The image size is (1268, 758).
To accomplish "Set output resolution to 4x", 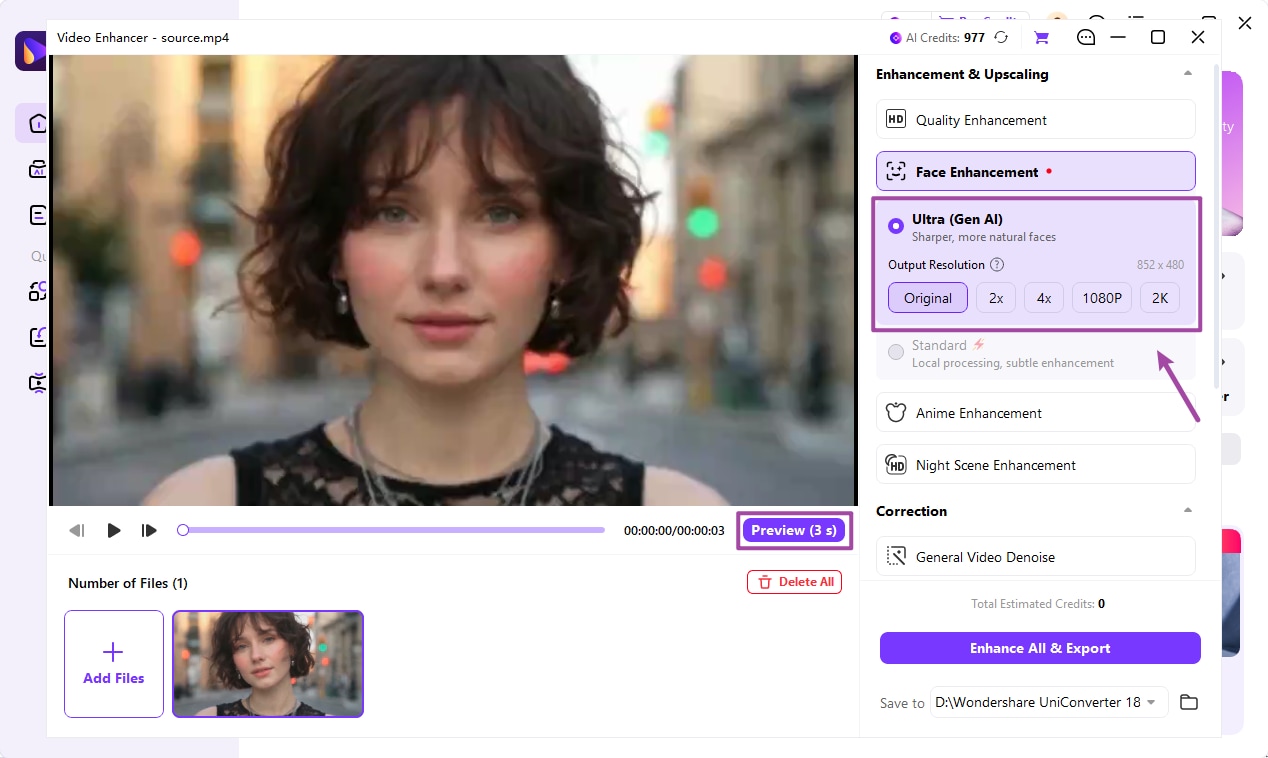I will pos(1044,298).
